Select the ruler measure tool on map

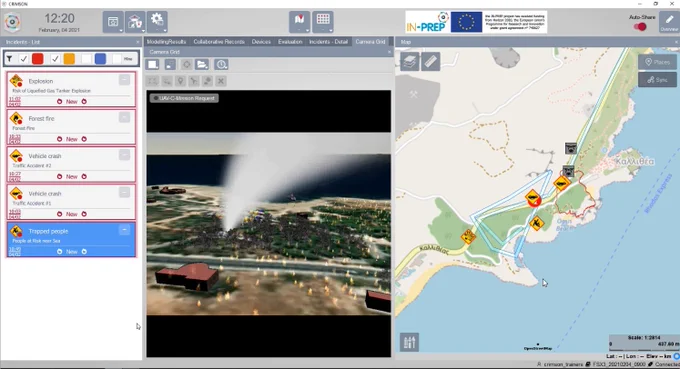430,62
